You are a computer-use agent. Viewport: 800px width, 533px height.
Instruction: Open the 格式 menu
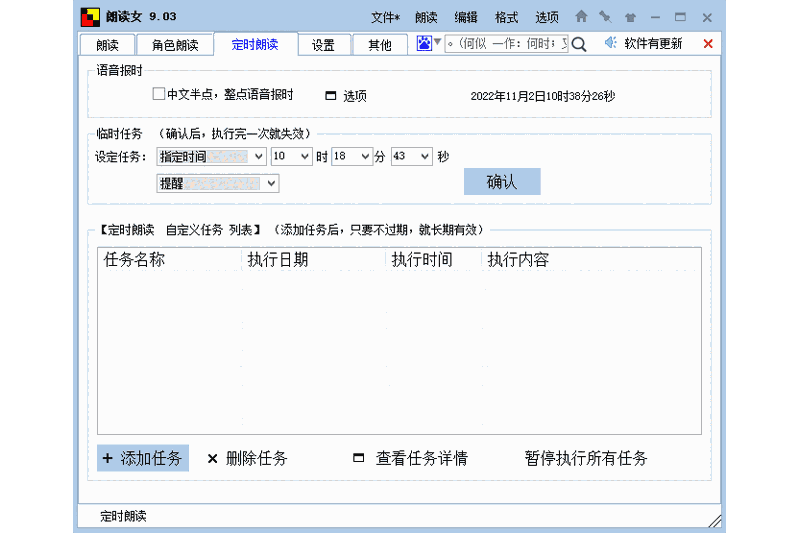(506, 17)
